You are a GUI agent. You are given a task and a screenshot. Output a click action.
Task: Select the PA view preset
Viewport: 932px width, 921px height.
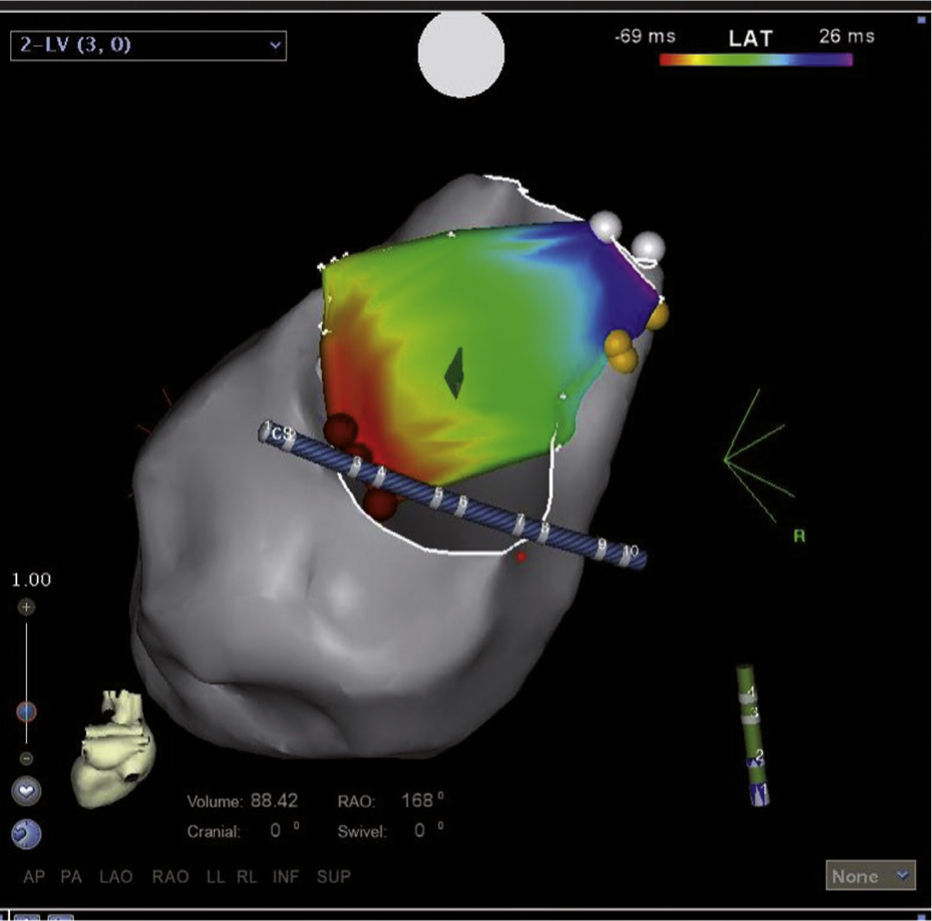[71, 877]
